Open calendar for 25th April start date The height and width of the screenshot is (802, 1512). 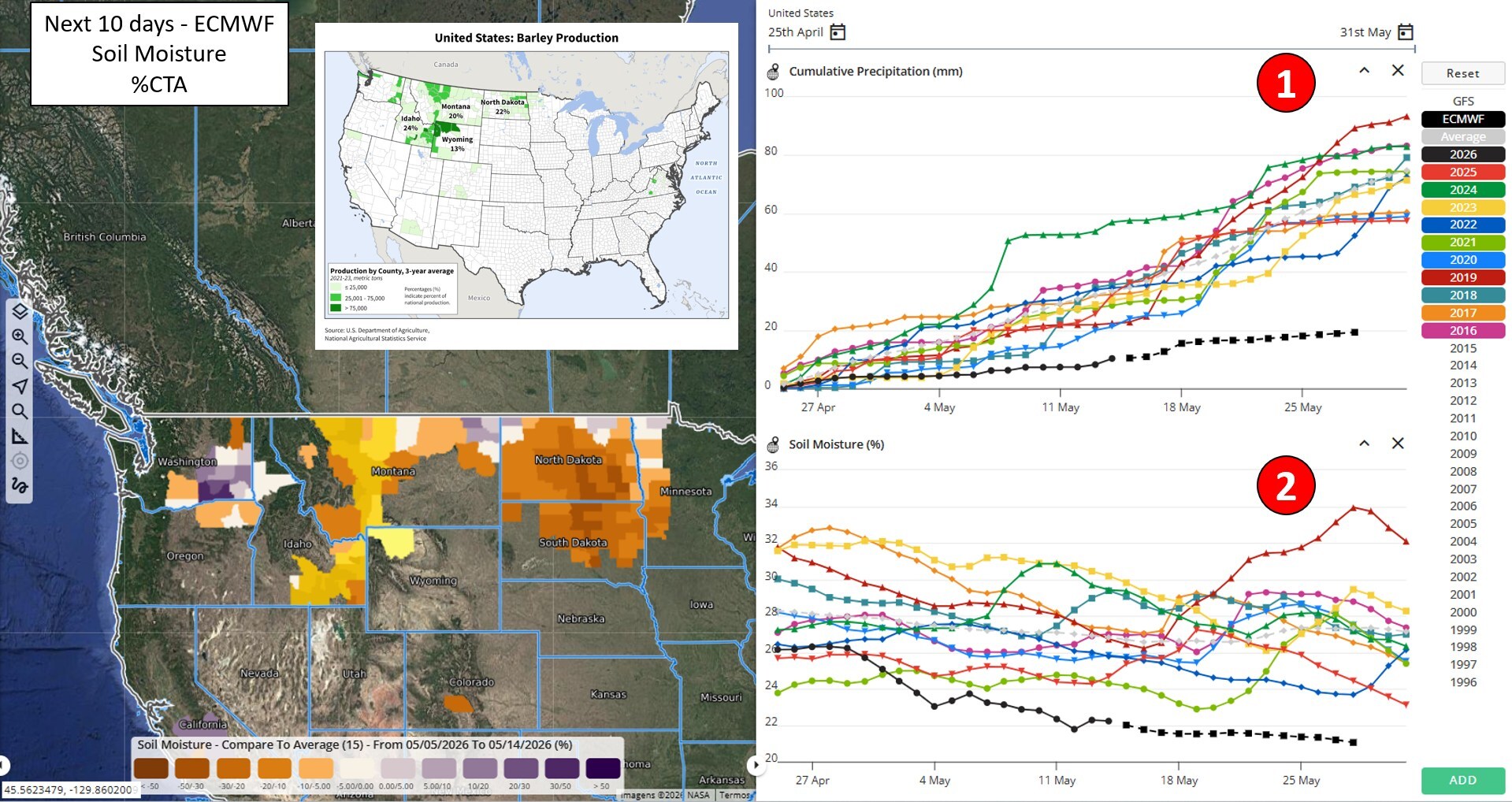[838, 32]
